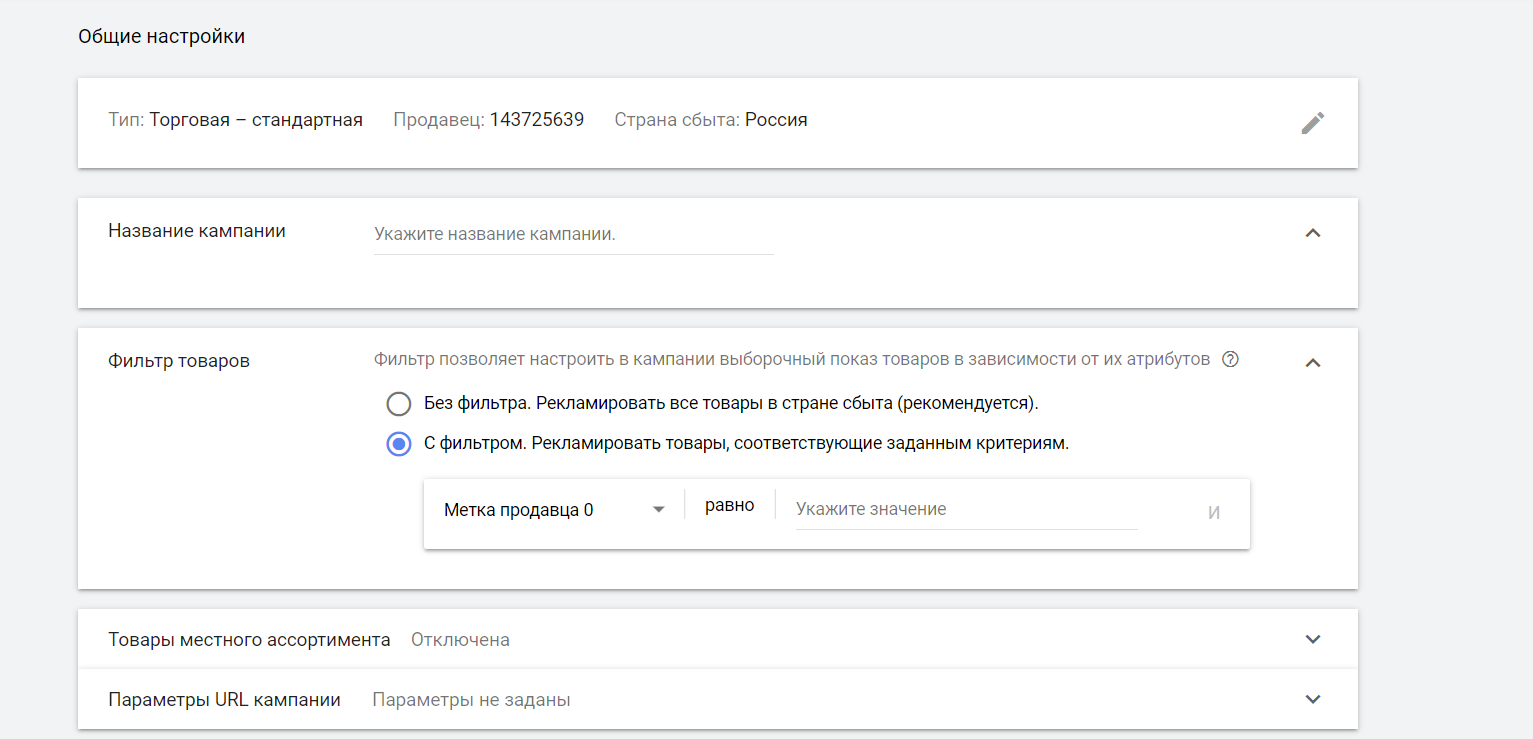Image resolution: width=1533 pixels, height=739 pixels.
Task: Click the campaign name input field
Action: coord(573,235)
